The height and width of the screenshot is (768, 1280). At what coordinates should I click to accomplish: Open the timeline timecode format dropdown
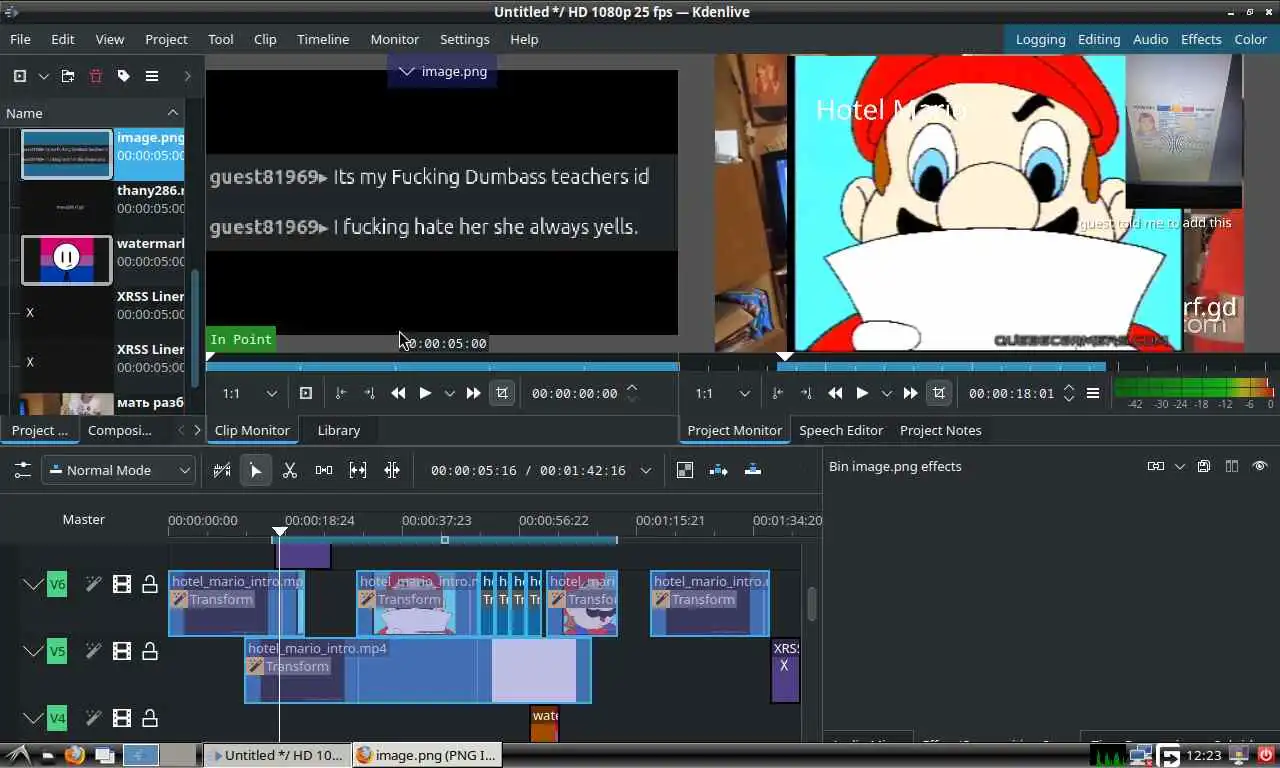coord(646,470)
